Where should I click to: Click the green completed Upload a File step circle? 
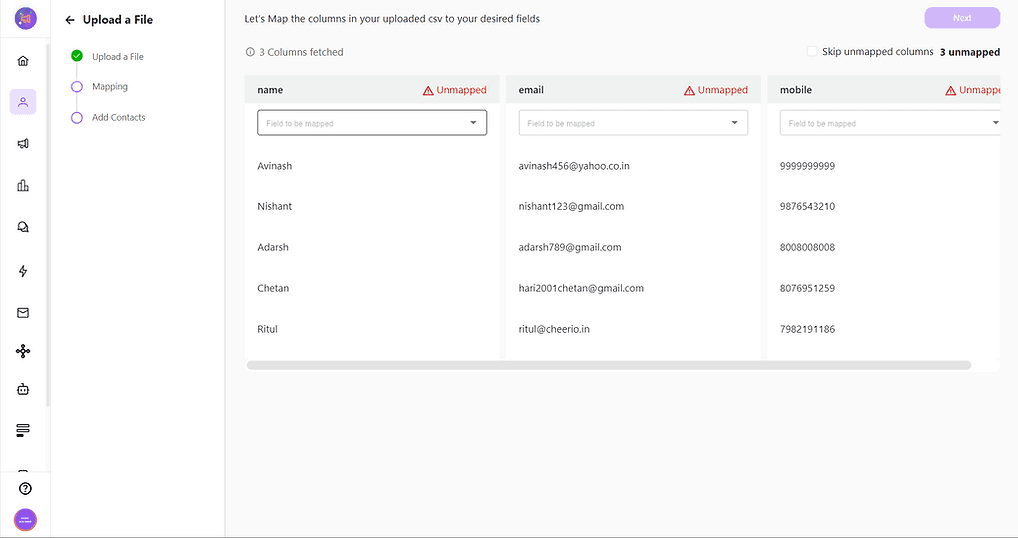(77, 56)
